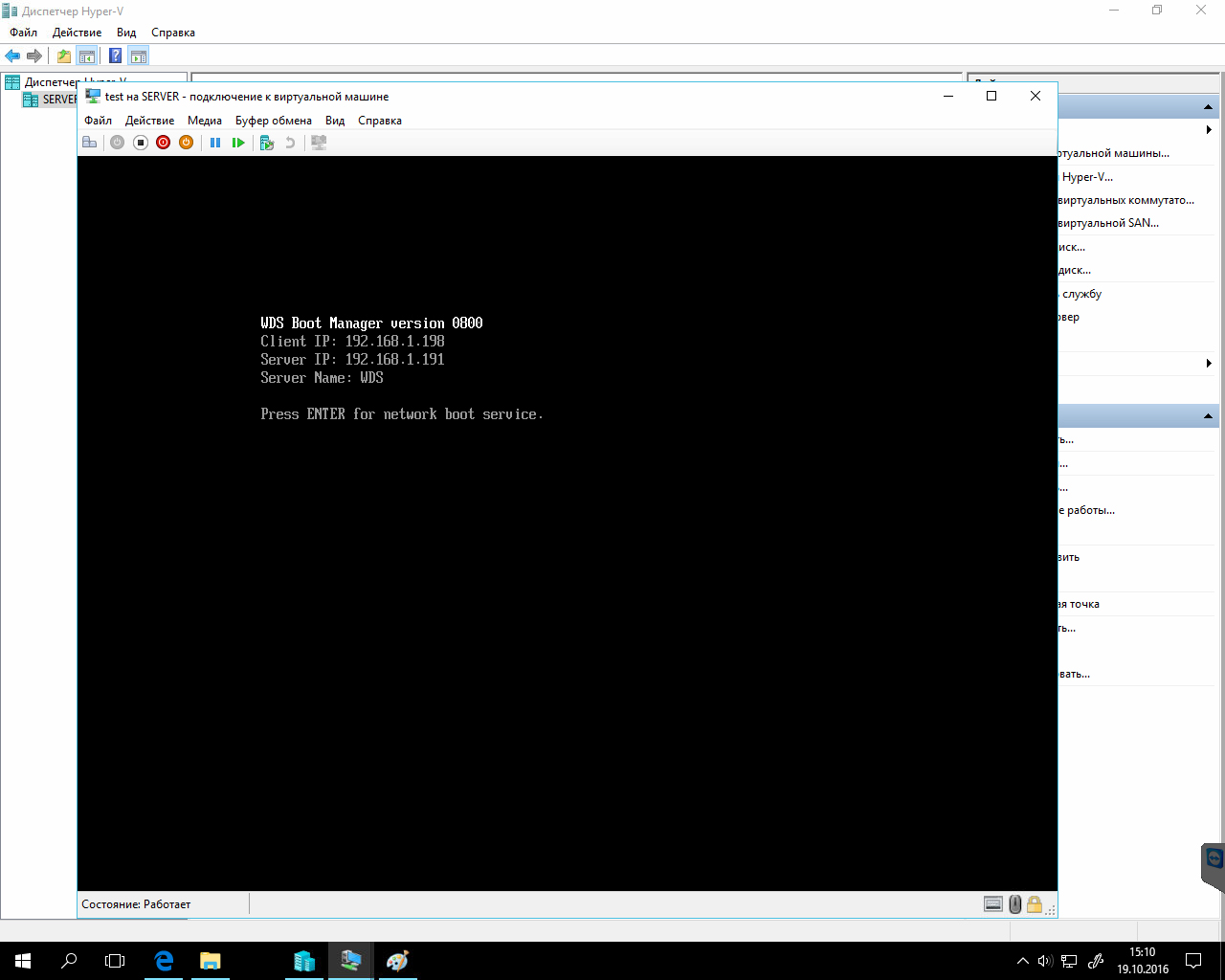Pause the virtual machine

pyautogui.click(x=215, y=143)
